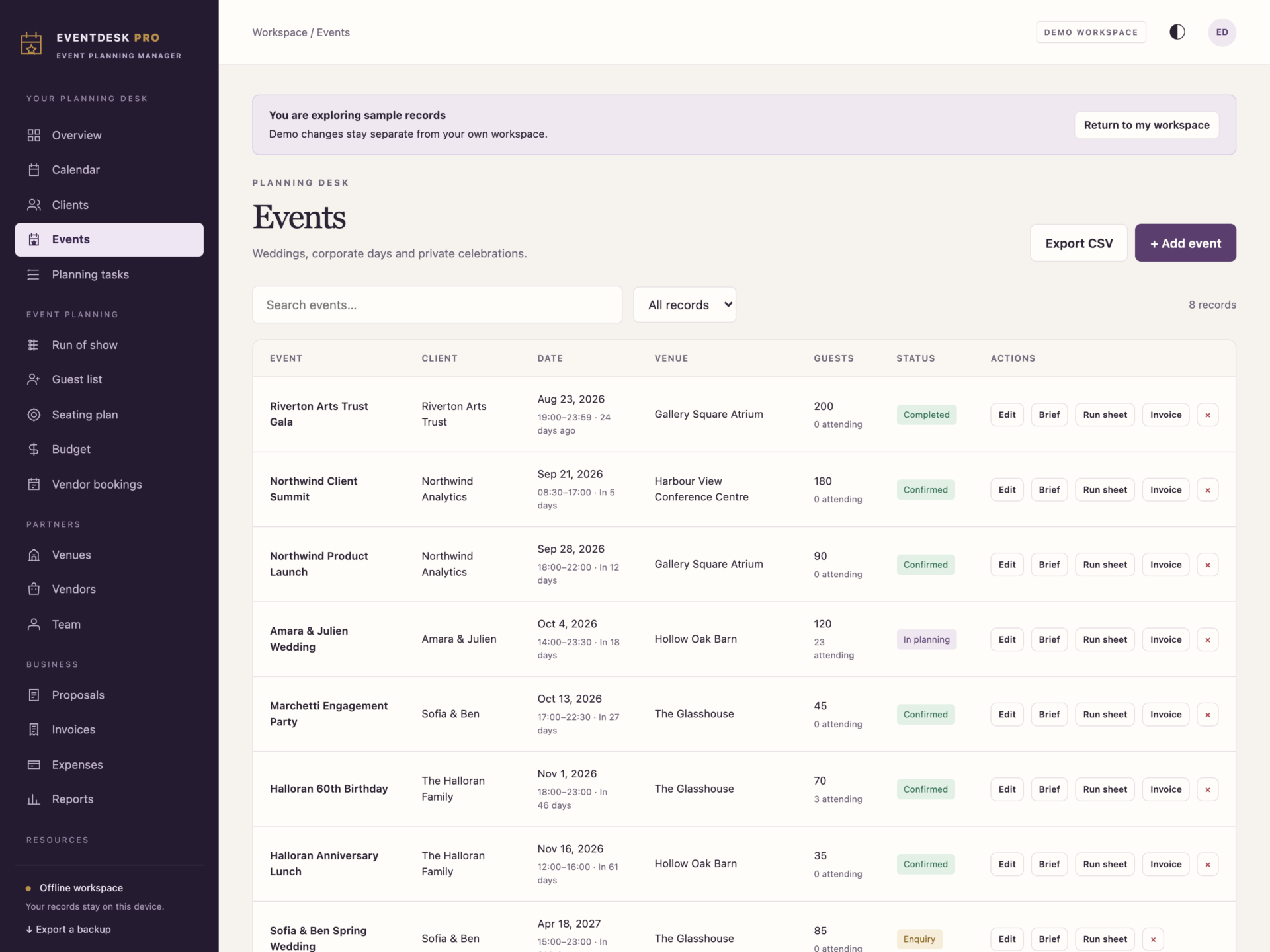Open Invoice for Amara & Julien Wedding
Image resolution: width=1270 pixels, height=952 pixels.
(x=1165, y=640)
